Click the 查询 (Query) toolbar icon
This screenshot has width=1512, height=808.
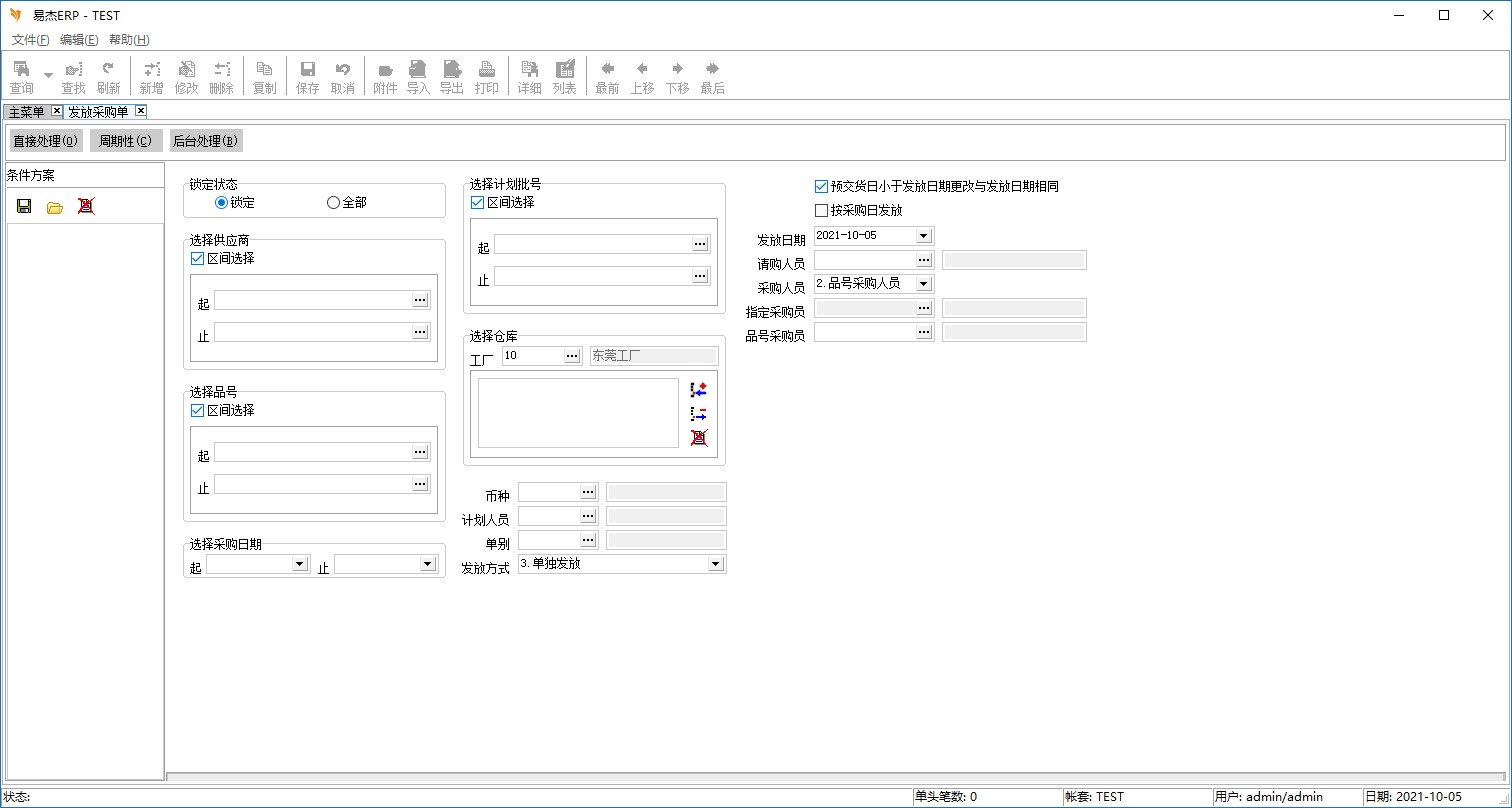(x=21, y=76)
